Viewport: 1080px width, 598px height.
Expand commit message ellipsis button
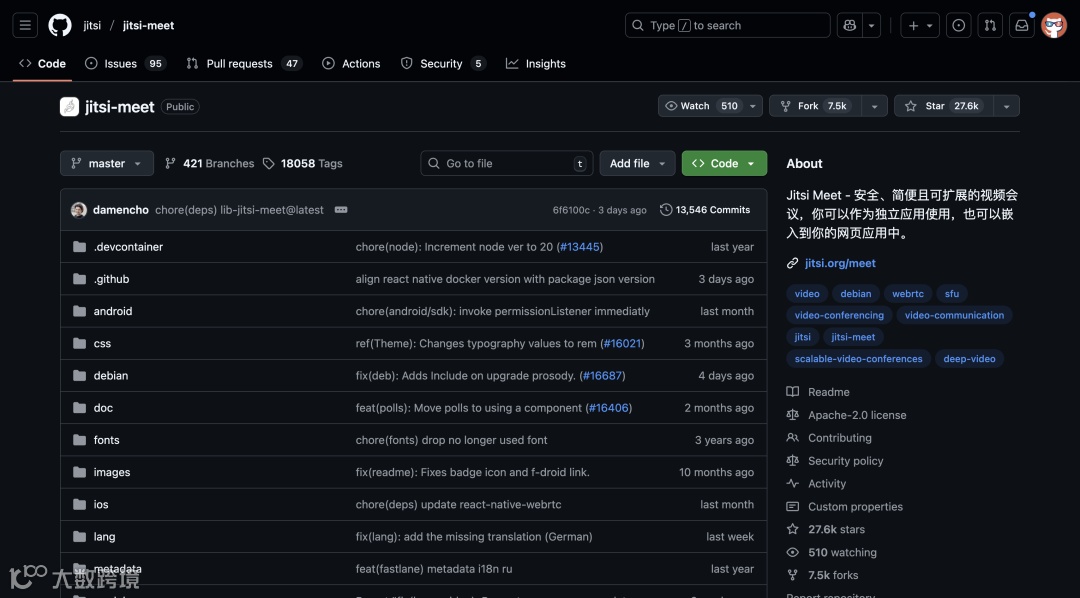[341, 210]
